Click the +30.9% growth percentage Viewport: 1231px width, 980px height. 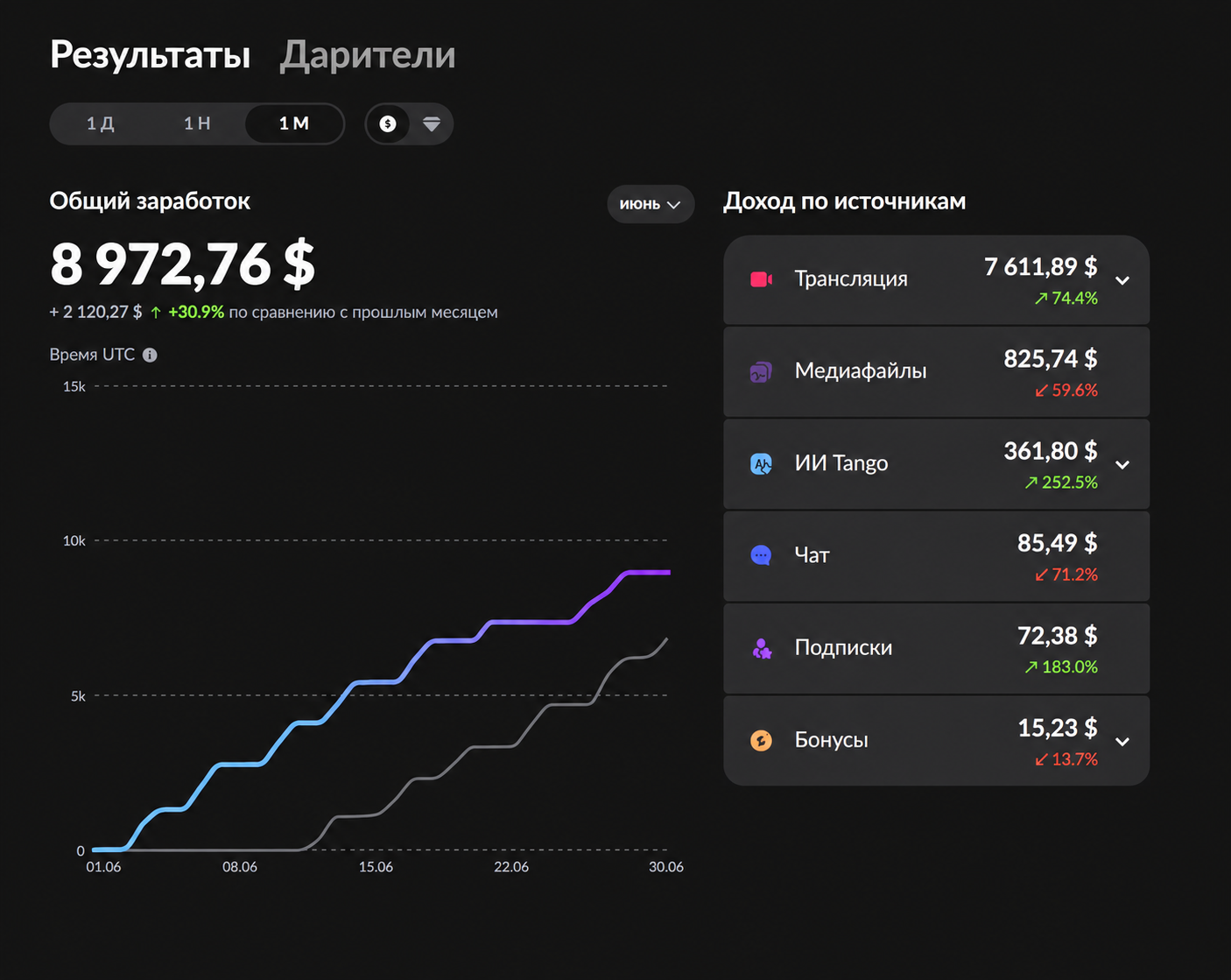point(196,312)
